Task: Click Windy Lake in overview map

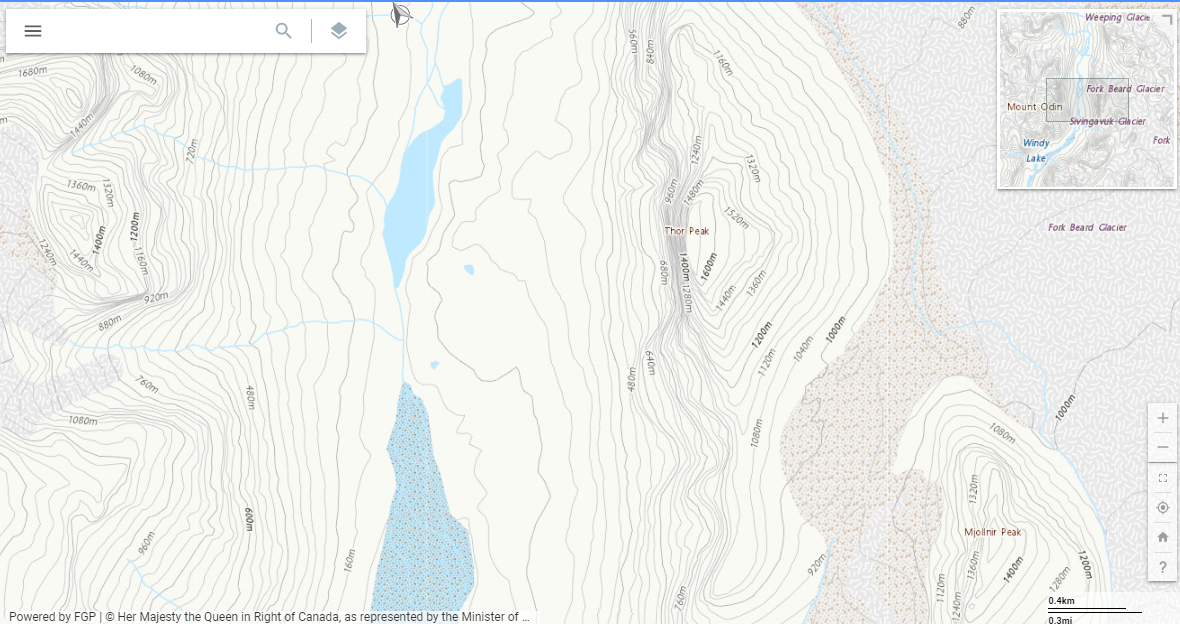Action: (x=1036, y=151)
